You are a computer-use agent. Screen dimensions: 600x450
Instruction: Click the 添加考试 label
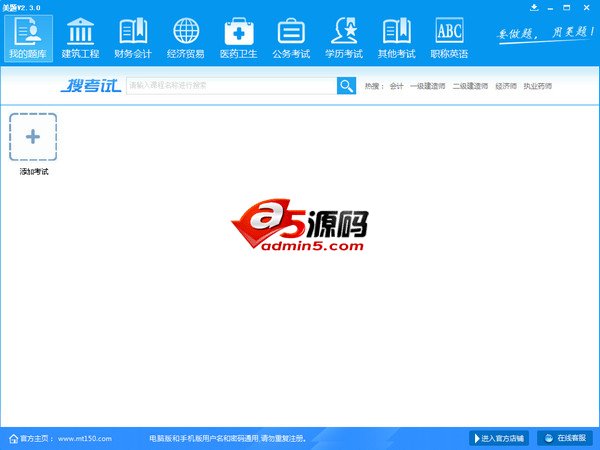coord(34,172)
